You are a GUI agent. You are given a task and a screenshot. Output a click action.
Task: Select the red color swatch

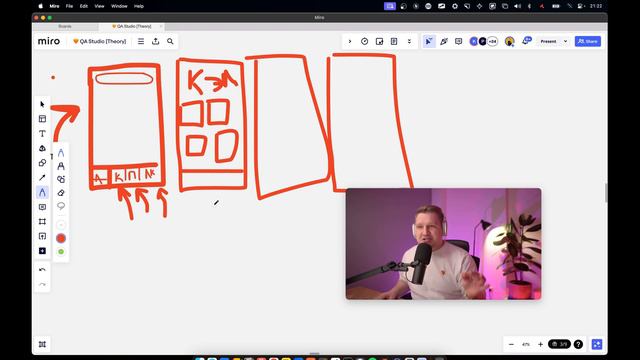click(61, 238)
